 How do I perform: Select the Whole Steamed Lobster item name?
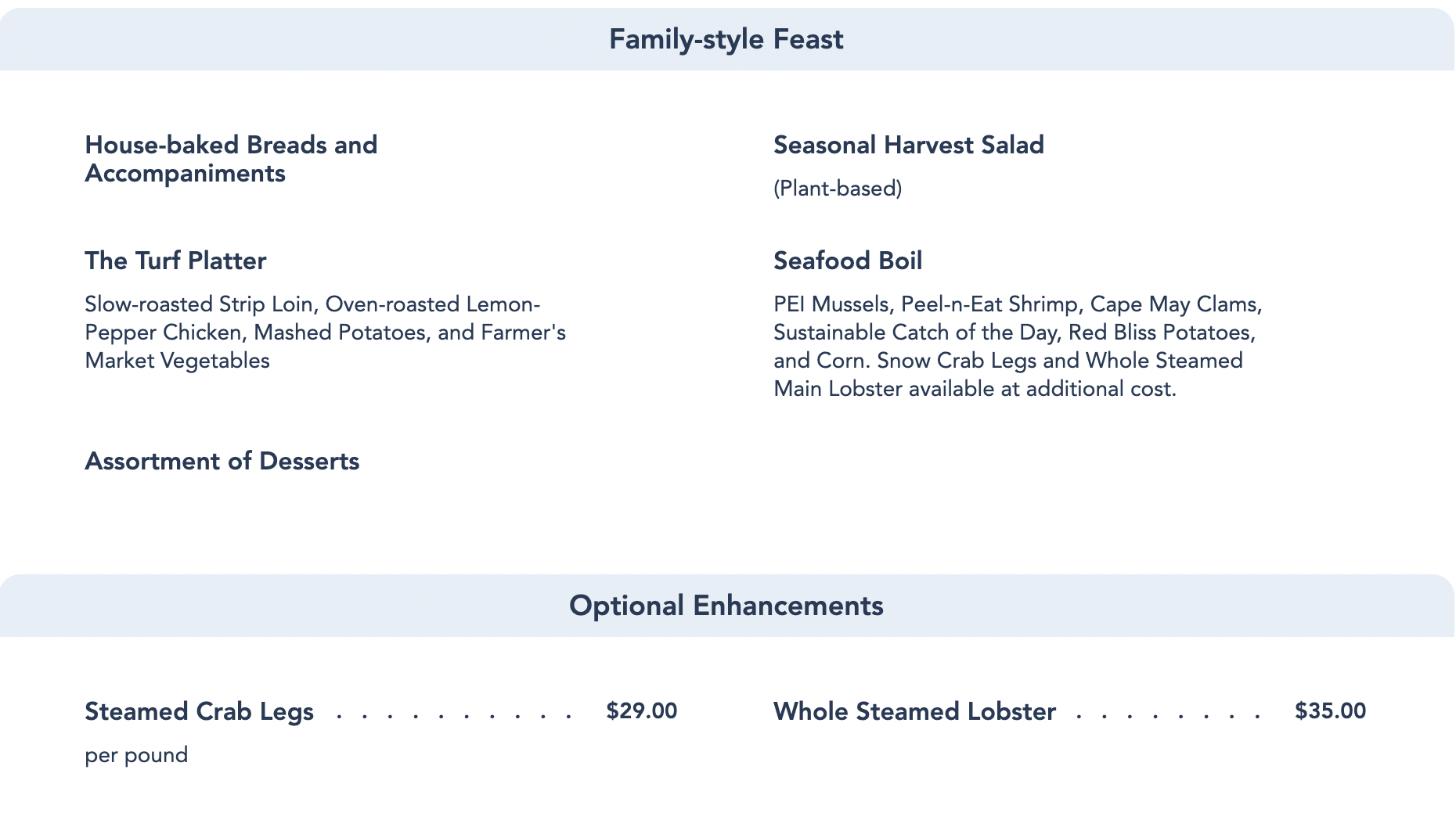click(x=914, y=711)
